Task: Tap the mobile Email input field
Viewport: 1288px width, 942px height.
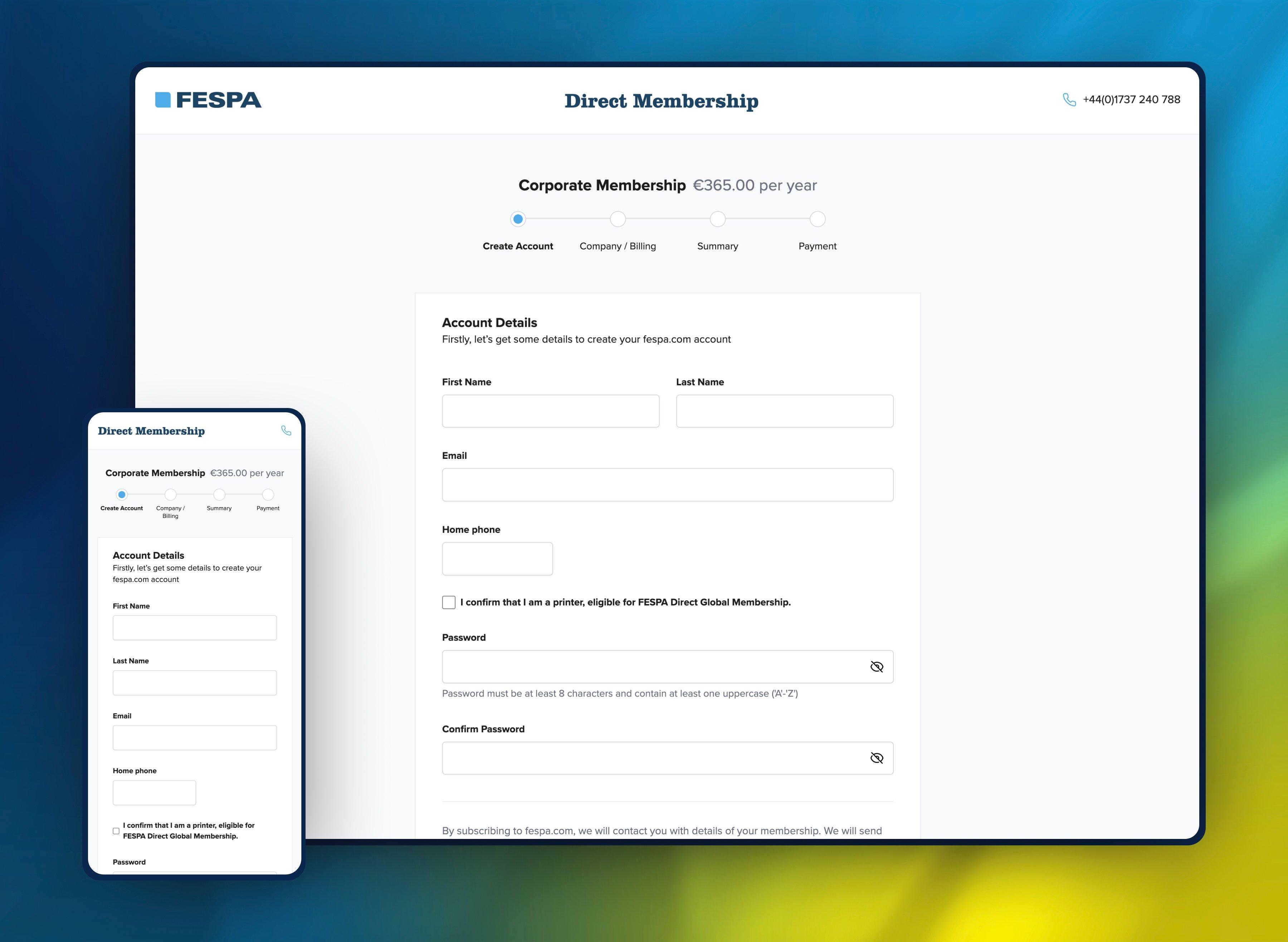Action: click(x=195, y=737)
